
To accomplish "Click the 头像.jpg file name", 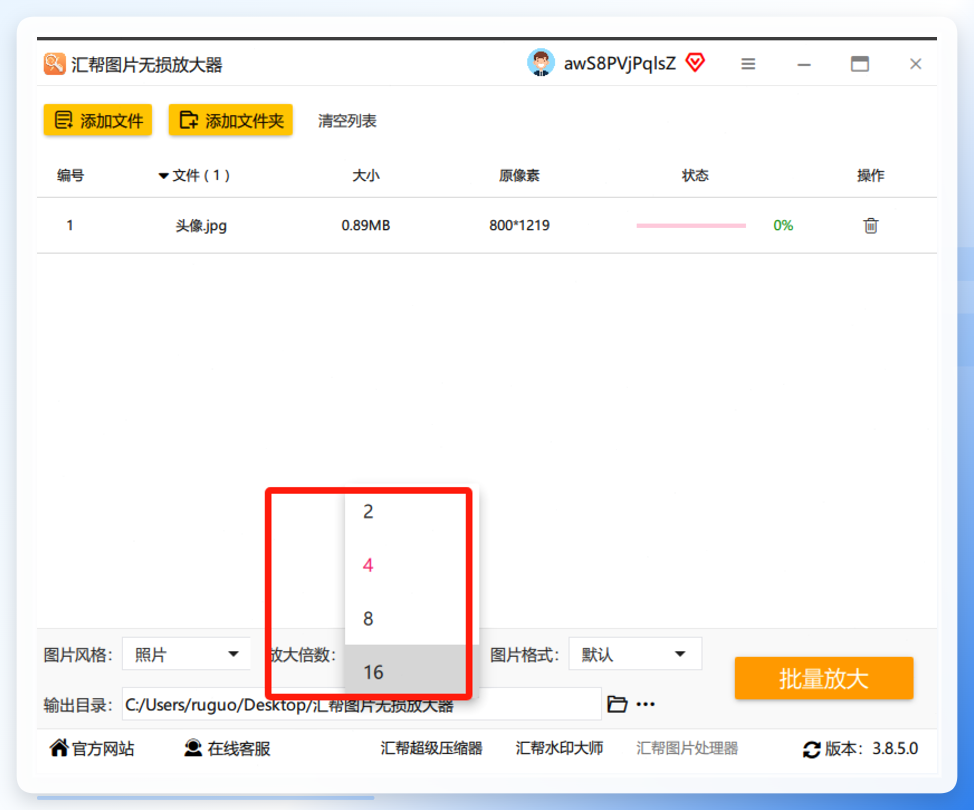I will tap(201, 225).
